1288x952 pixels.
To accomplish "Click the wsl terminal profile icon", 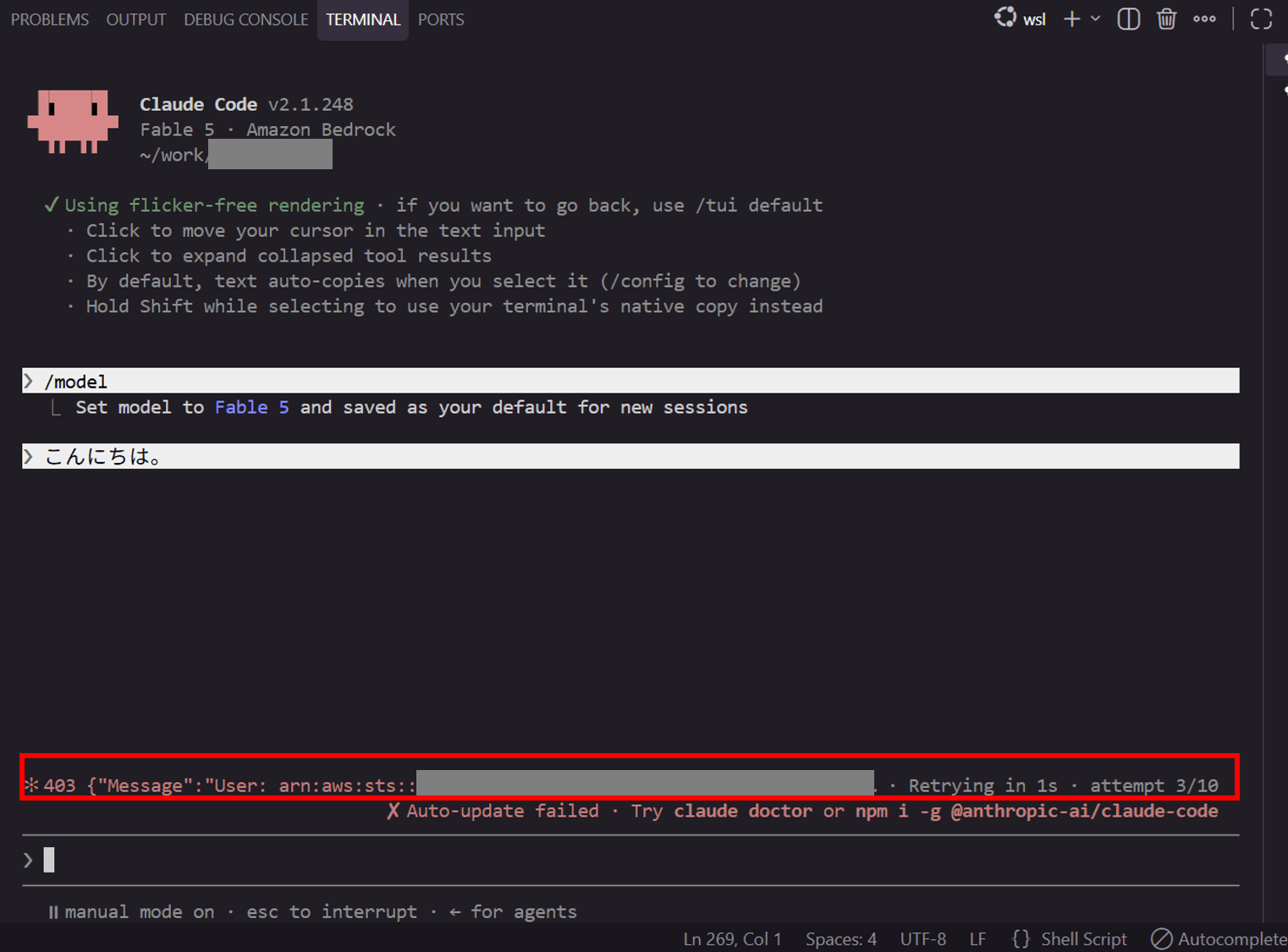I will [x=1005, y=18].
